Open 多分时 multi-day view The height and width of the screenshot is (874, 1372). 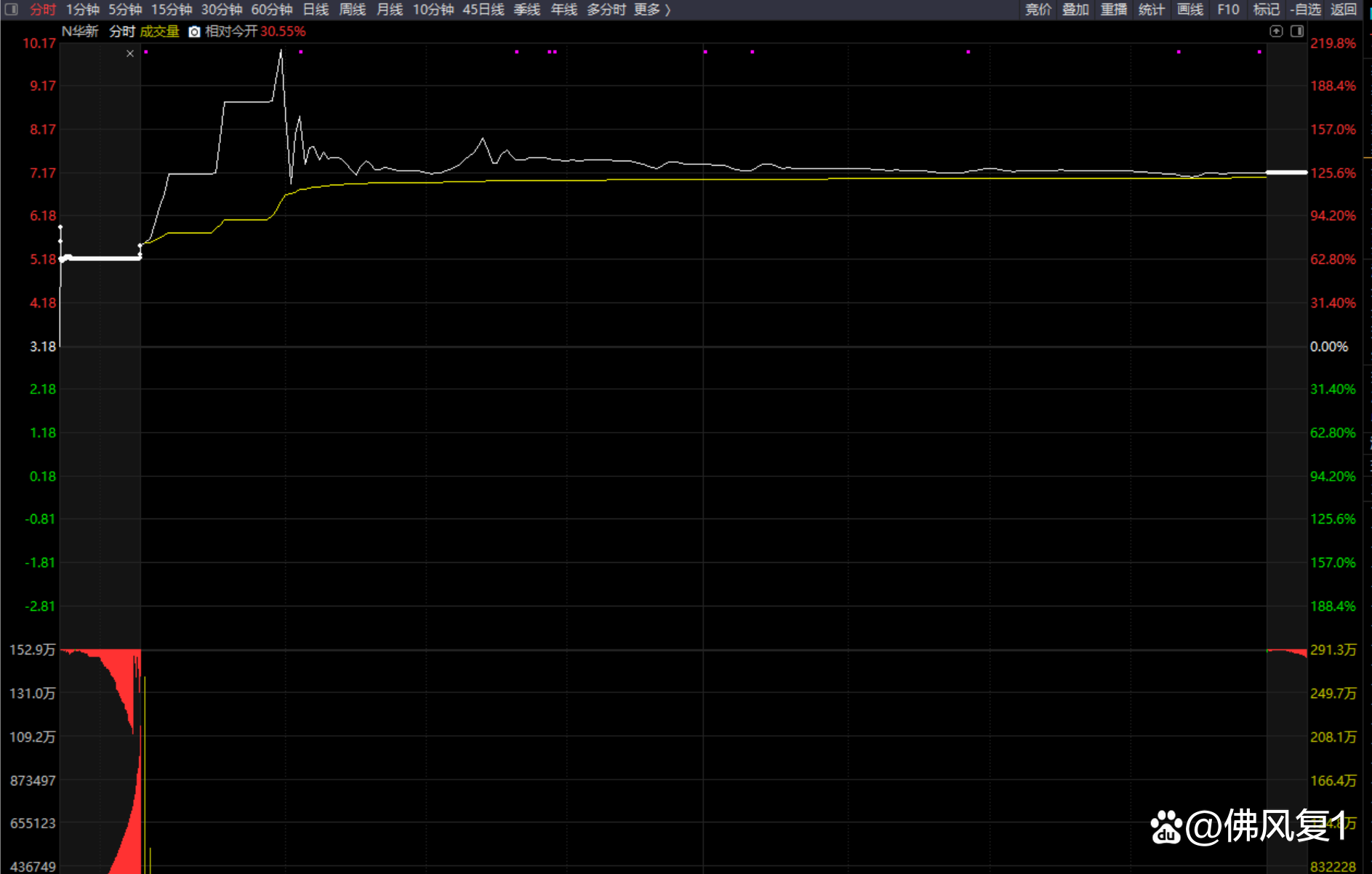click(606, 9)
